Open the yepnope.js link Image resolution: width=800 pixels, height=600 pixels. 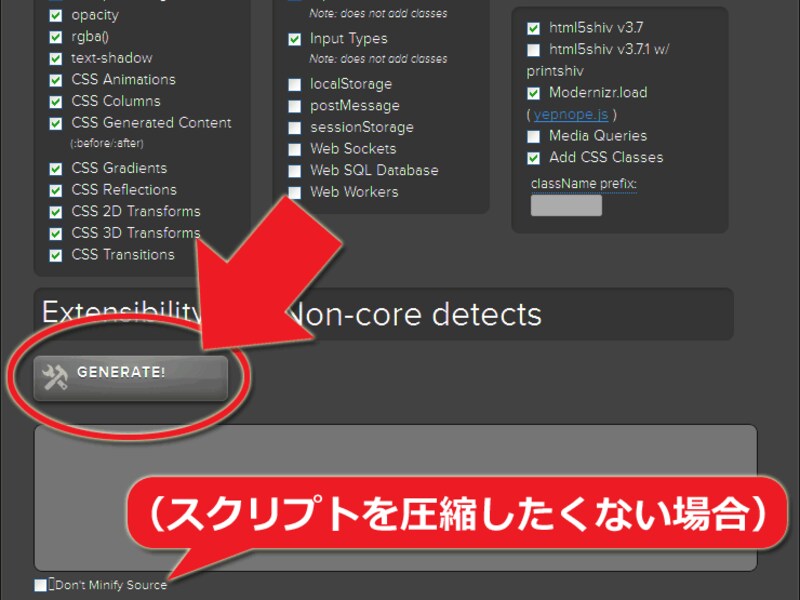coord(570,114)
